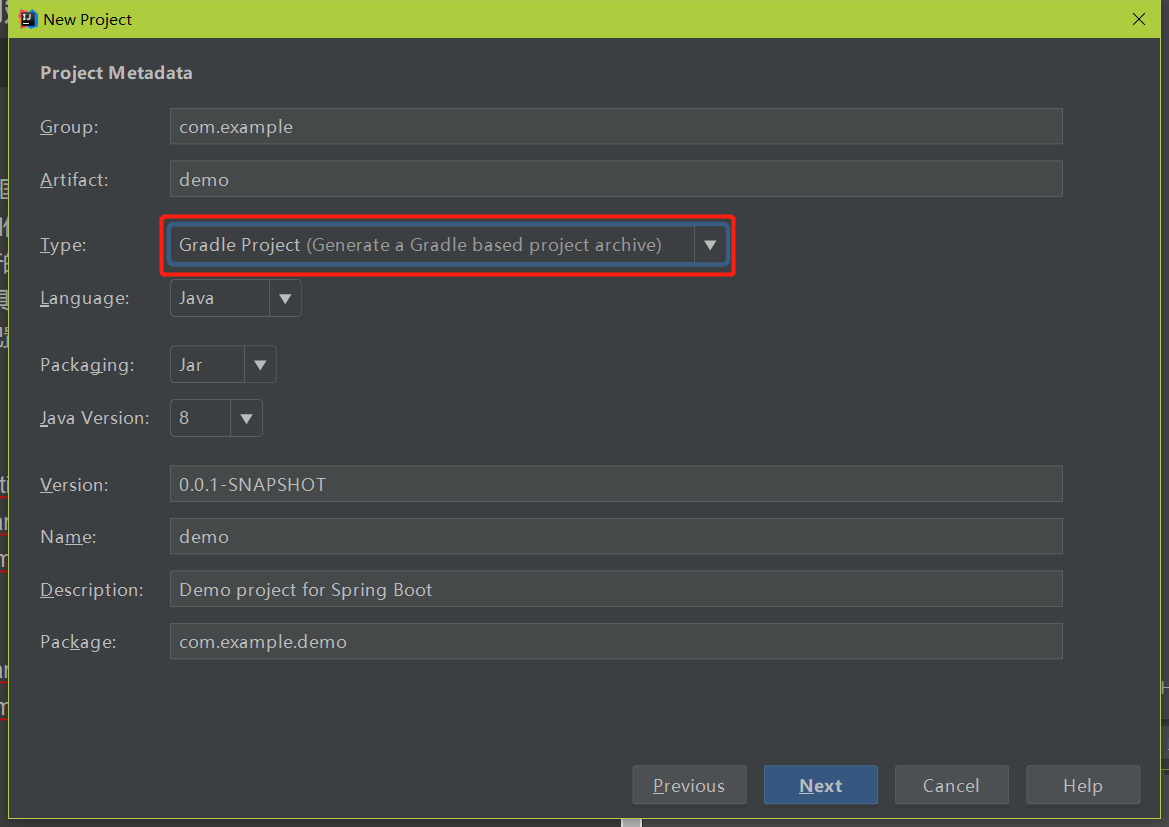Click the Packaging: label
This screenshot has width=1169, height=827.
[x=87, y=365]
